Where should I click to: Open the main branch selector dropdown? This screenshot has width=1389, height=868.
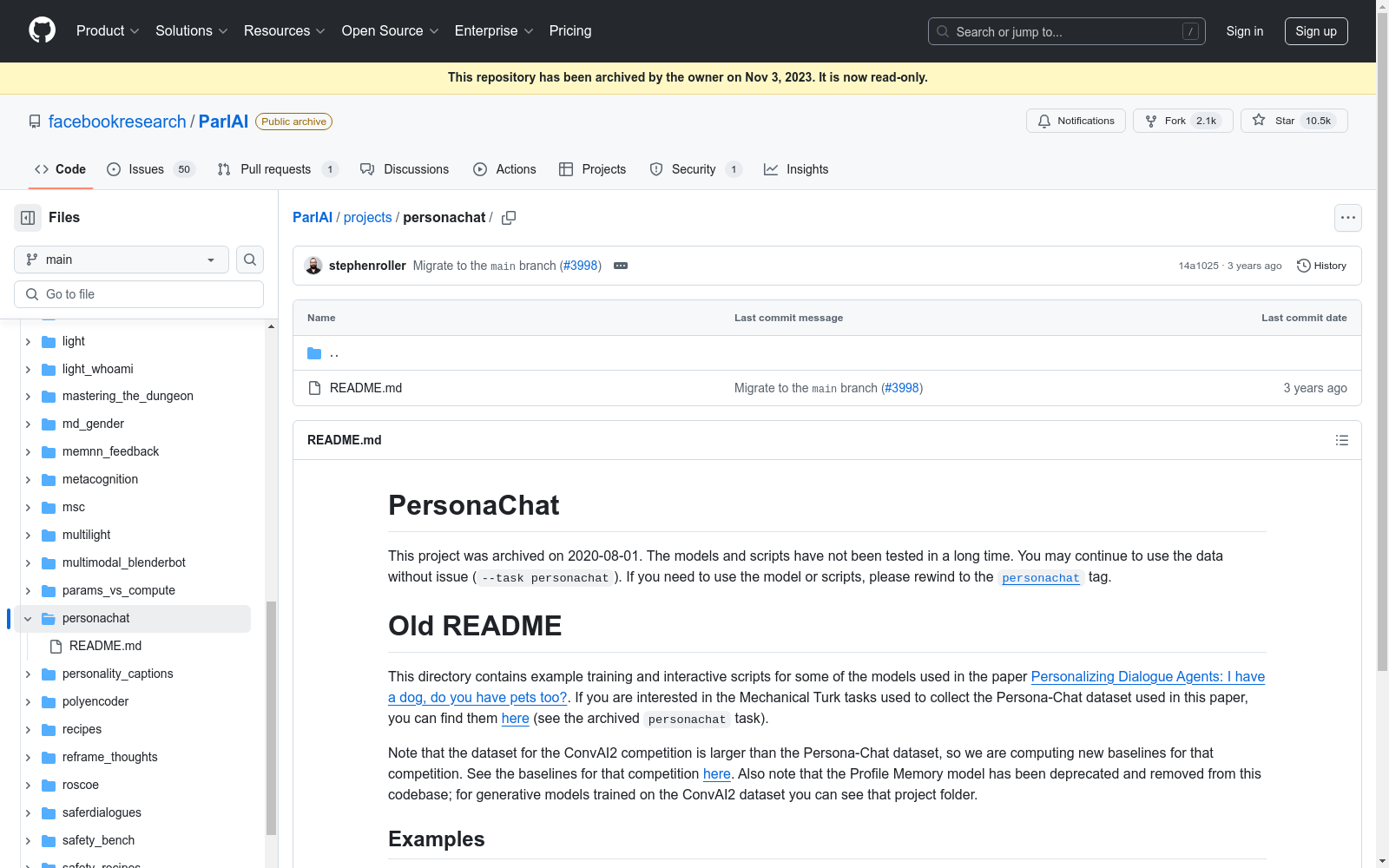tap(122, 260)
